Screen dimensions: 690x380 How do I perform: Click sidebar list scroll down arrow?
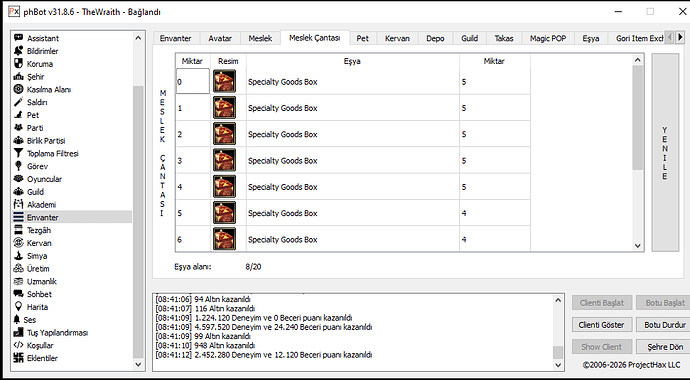138,364
